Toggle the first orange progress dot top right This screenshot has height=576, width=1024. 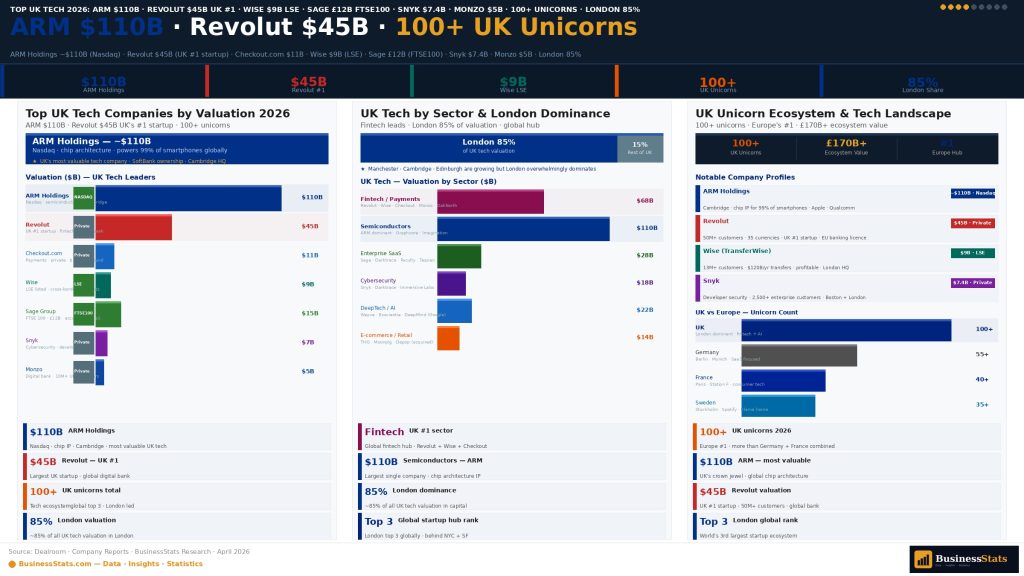943,7
